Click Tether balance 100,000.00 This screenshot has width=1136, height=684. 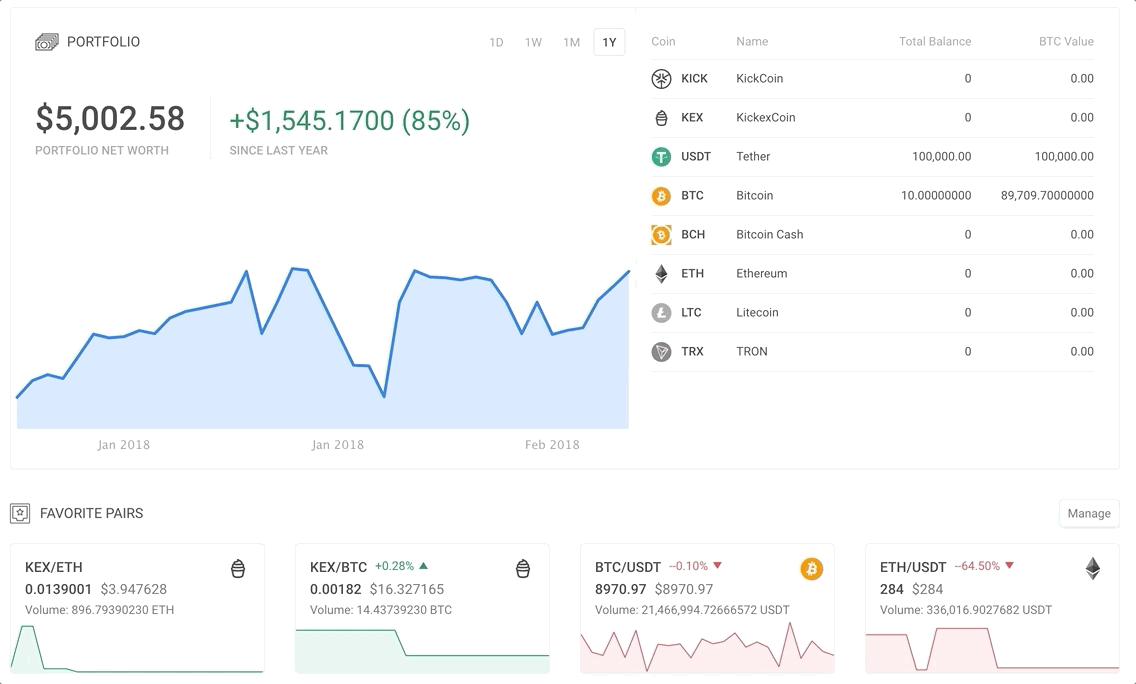(941, 157)
